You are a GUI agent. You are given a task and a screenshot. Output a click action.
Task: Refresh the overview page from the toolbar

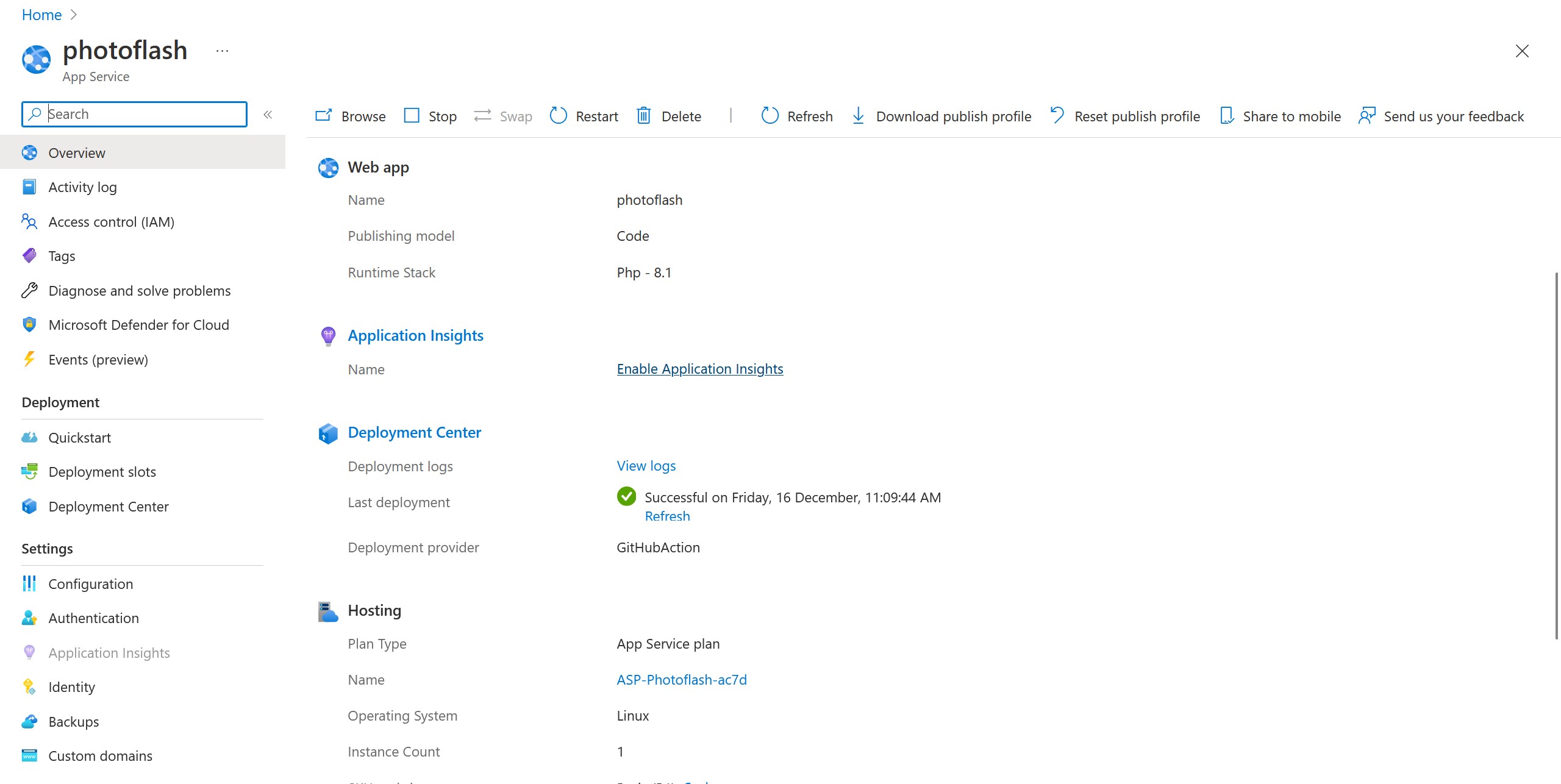click(x=796, y=116)
